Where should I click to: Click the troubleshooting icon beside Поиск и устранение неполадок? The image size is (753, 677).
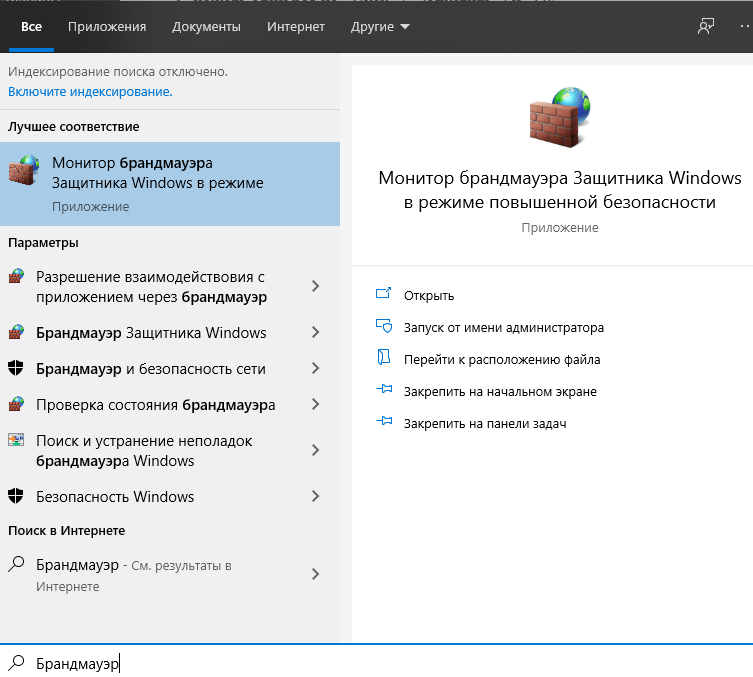pyautogui.click(x=16, y=441)
